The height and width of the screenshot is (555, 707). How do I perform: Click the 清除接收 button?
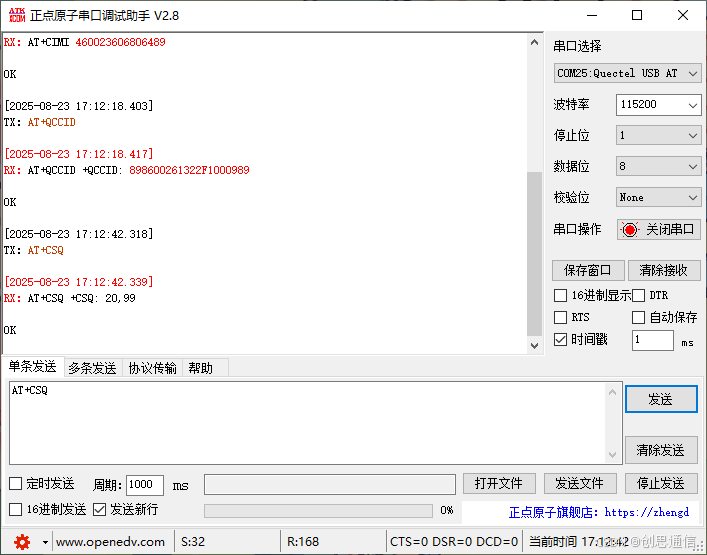[664, 271]
